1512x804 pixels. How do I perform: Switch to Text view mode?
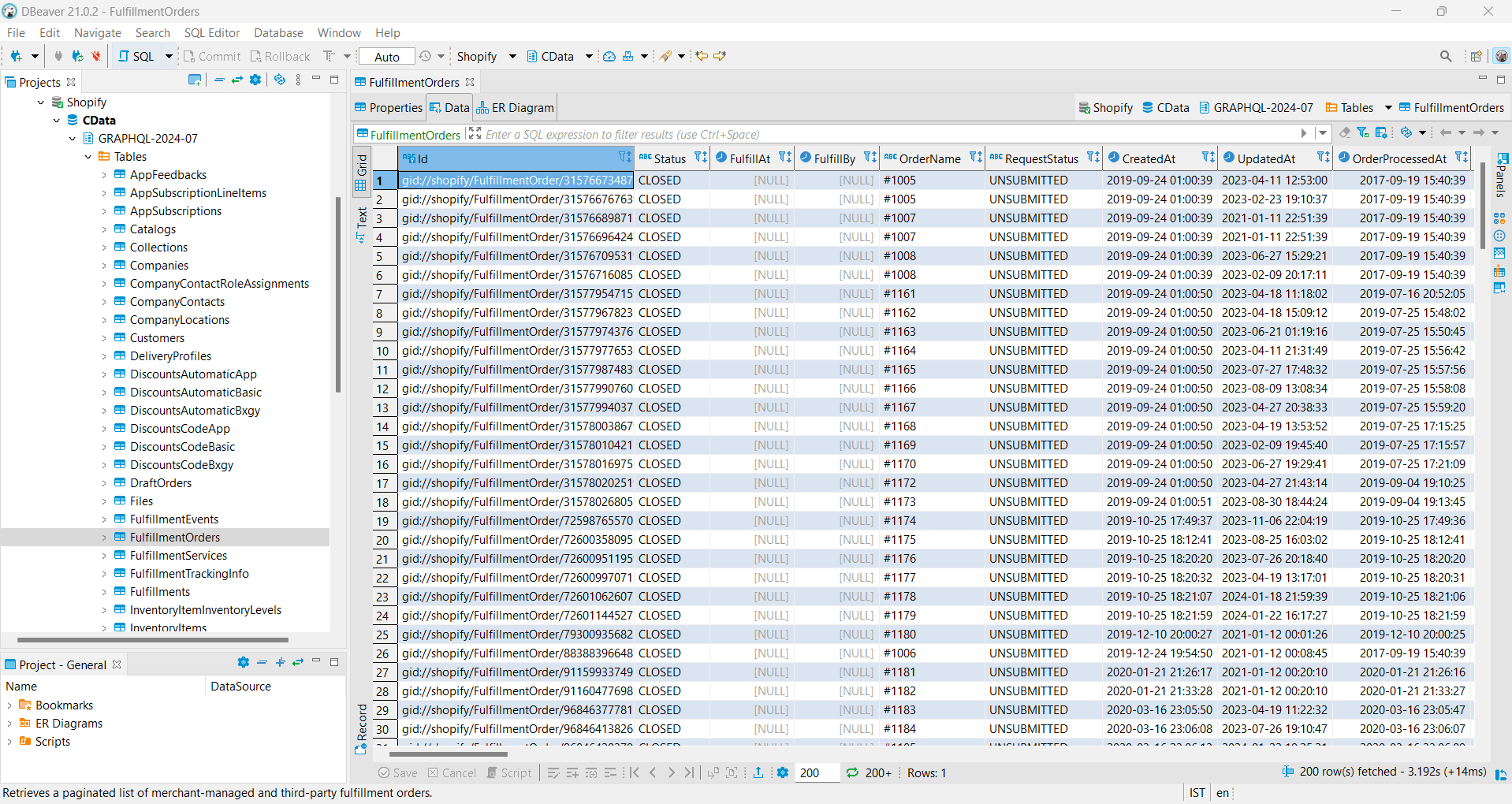361,224
